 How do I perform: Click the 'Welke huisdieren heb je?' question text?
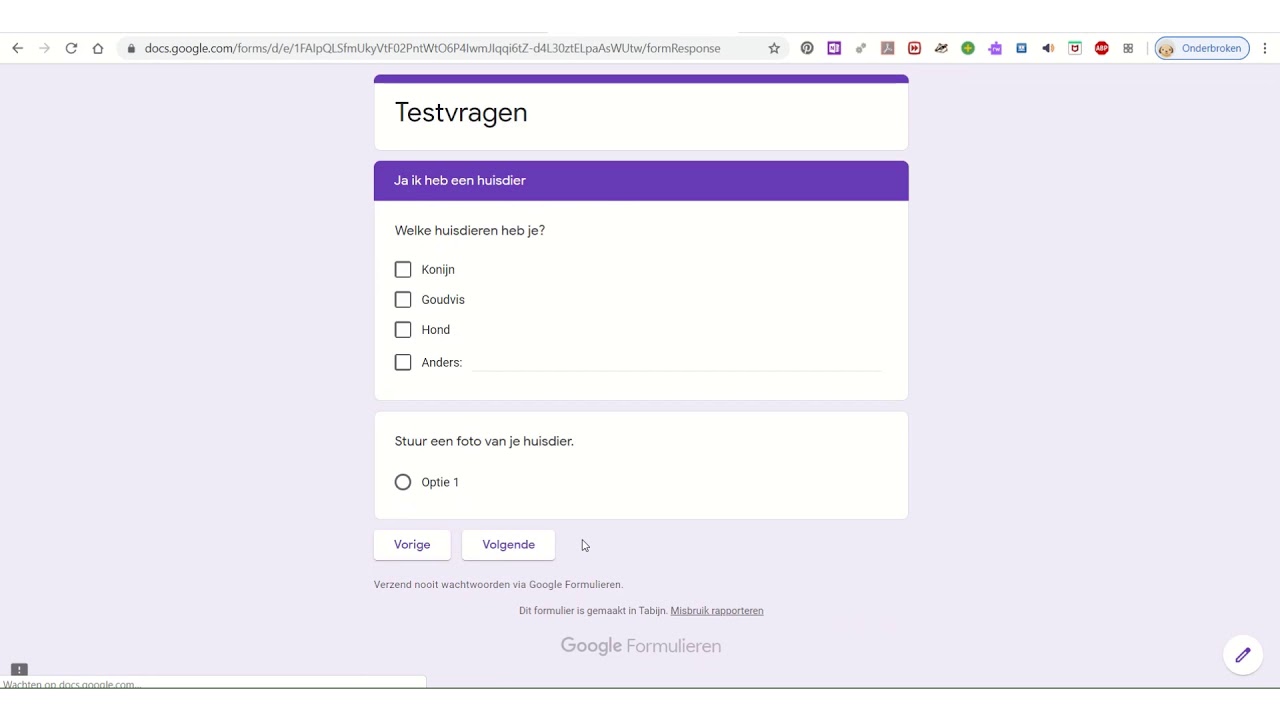point(470,231)
